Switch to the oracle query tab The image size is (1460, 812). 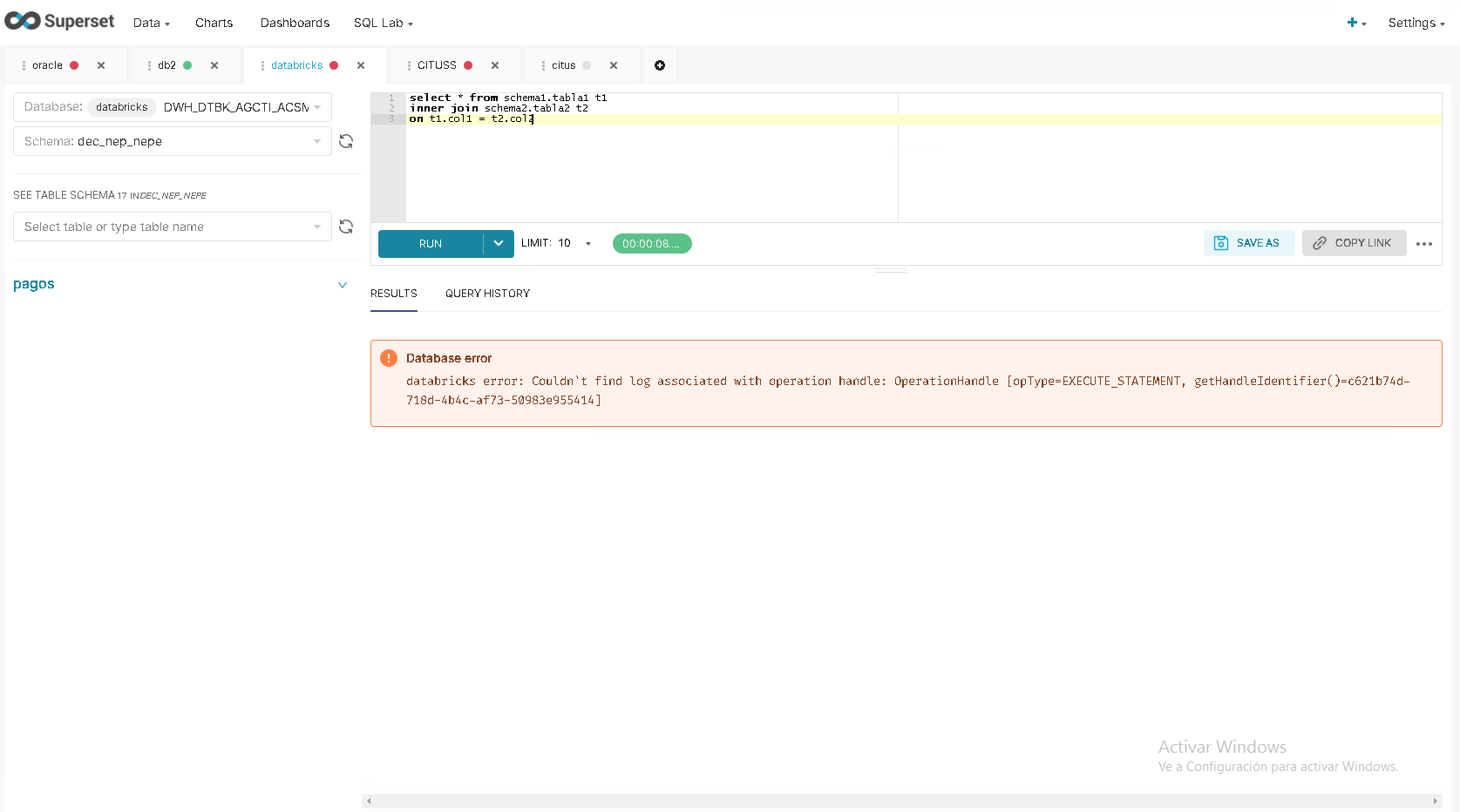[48, 65]
